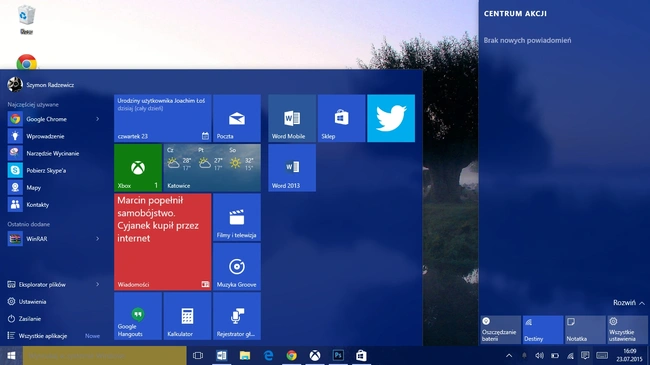The height and width of the screenshot is (365, 650).
Task: Open File Explorer from the taskbar
Action: pos(245,355)
